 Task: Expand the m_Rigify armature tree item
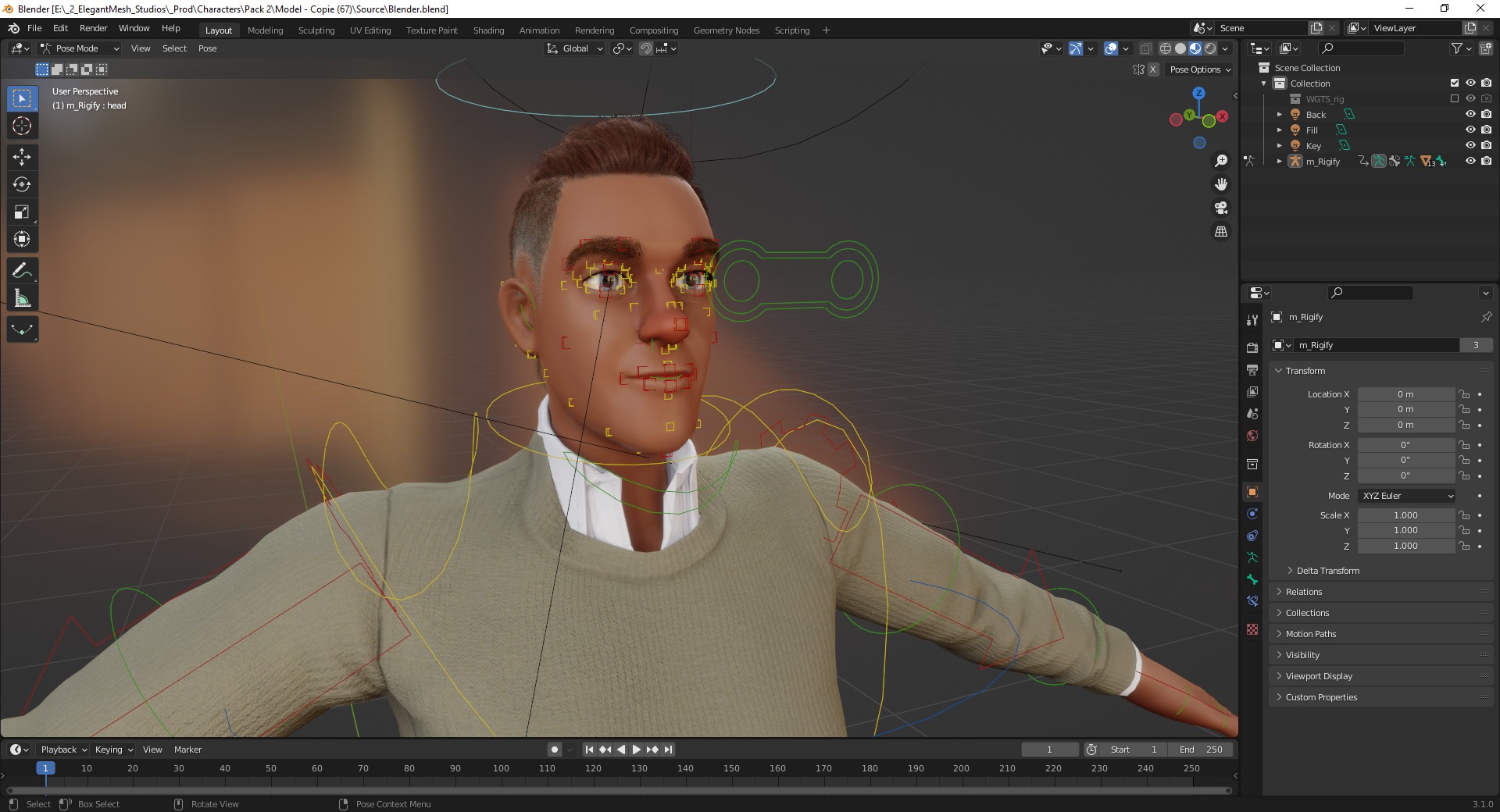point(1280,162)
